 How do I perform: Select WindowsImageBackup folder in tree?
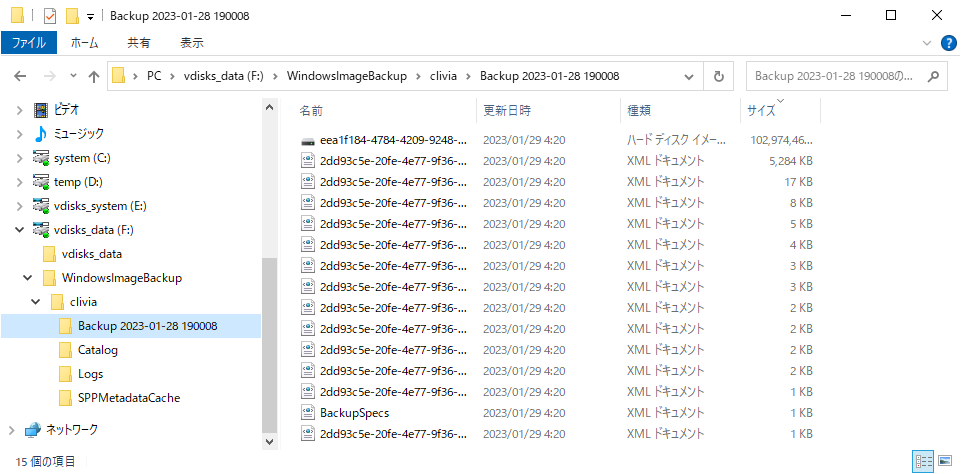(122, 278)
